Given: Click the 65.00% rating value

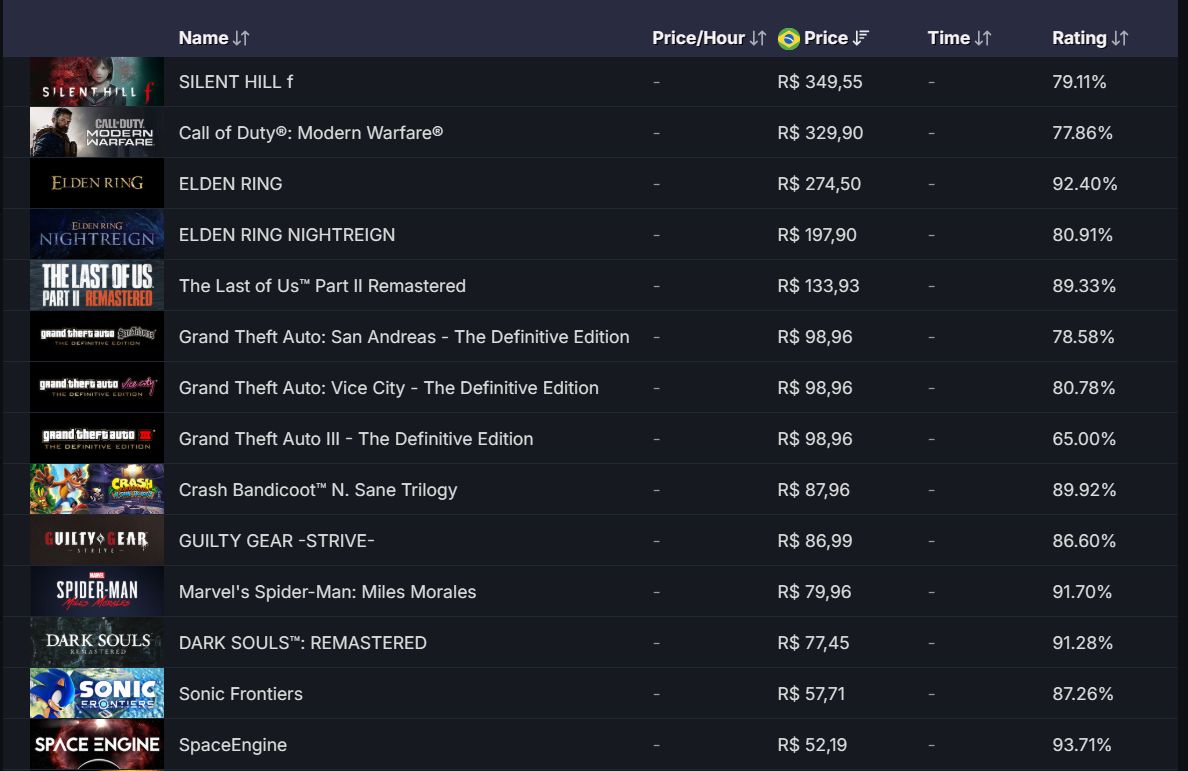Looking at the screenshot, I should pyautogui.click(x=1083, y=439).
